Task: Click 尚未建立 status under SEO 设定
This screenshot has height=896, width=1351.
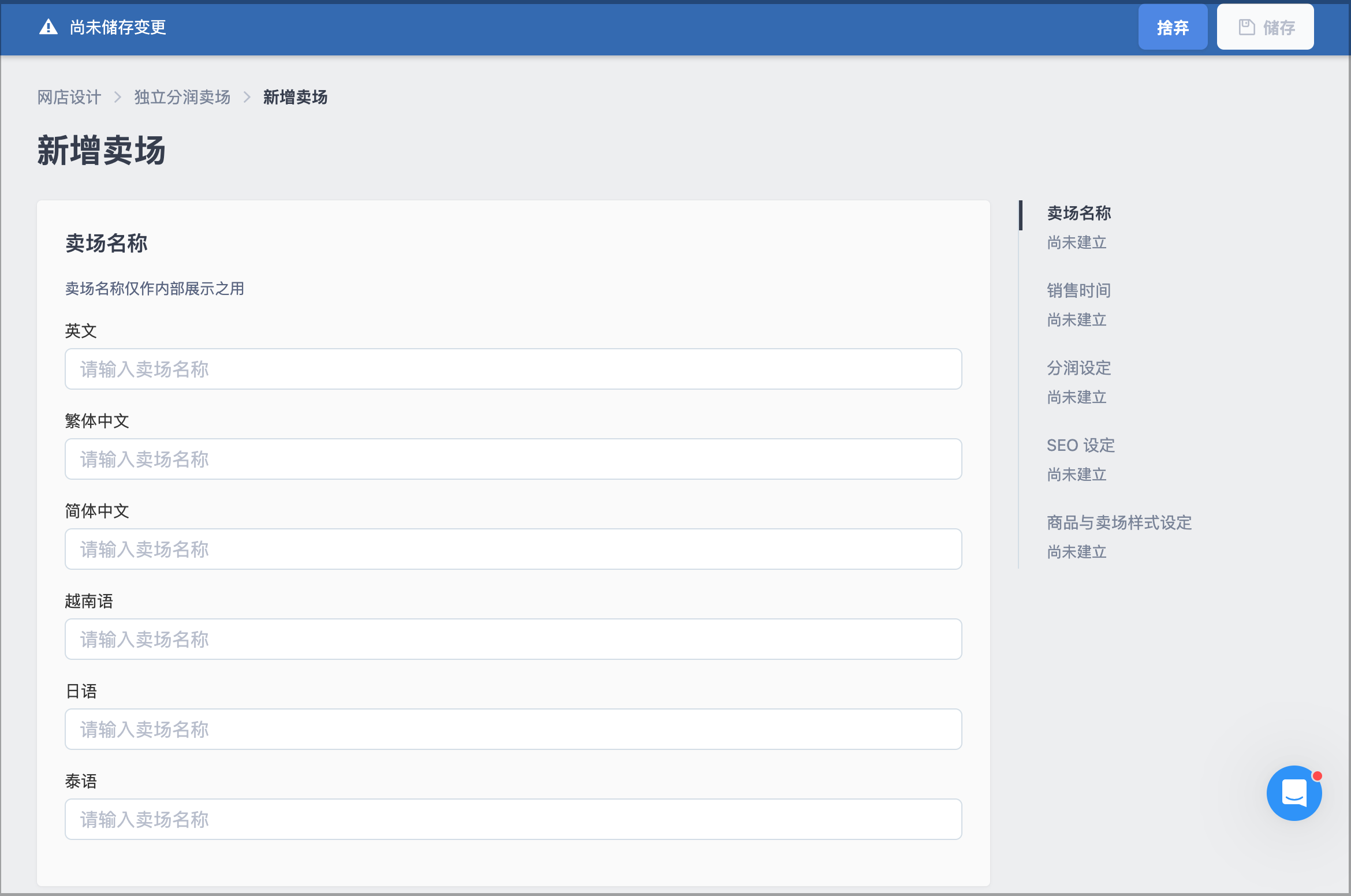Action: tap(1077, 475)
